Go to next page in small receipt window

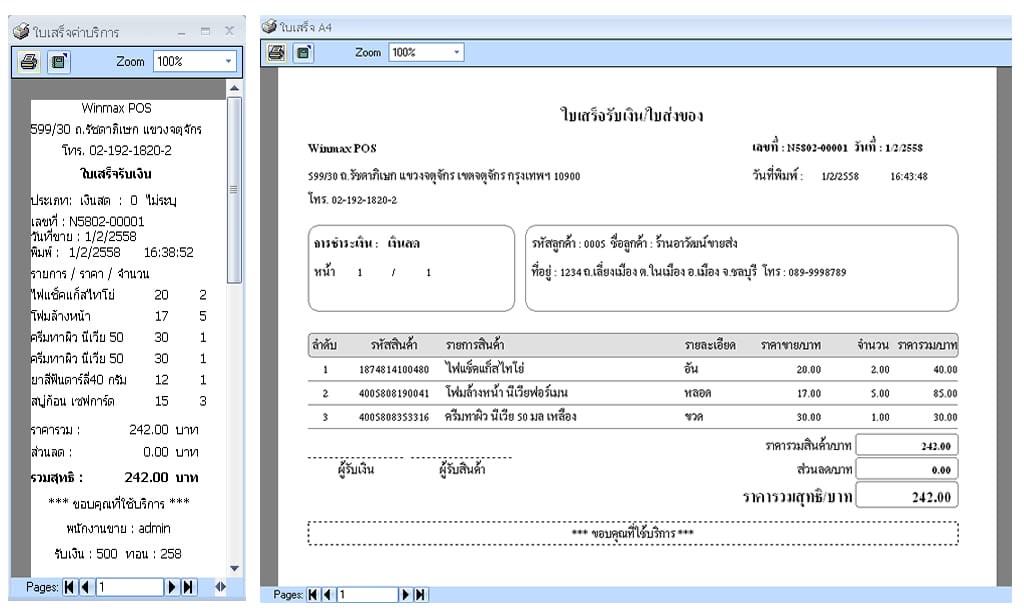(x=172, y=587)
